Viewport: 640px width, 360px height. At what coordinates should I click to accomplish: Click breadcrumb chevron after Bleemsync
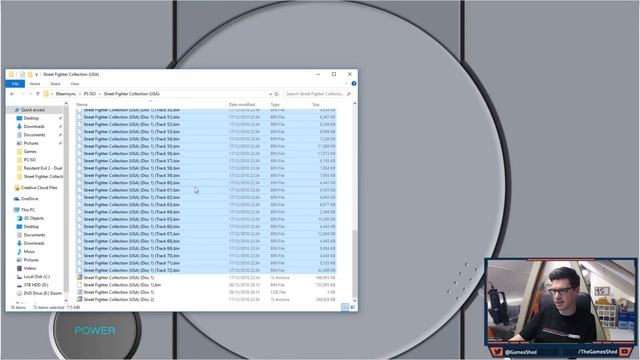tap(80, 94)
